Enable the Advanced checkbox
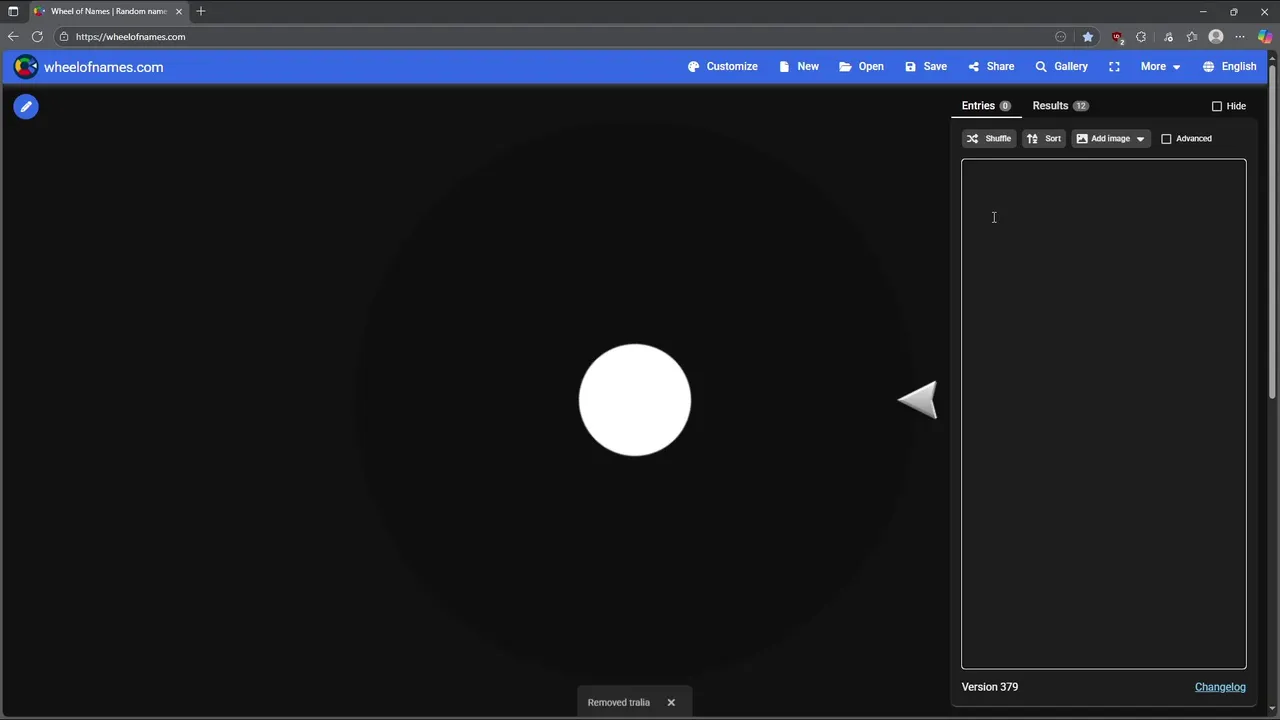The image size is (1280, 720). [x=1166, y=139]
